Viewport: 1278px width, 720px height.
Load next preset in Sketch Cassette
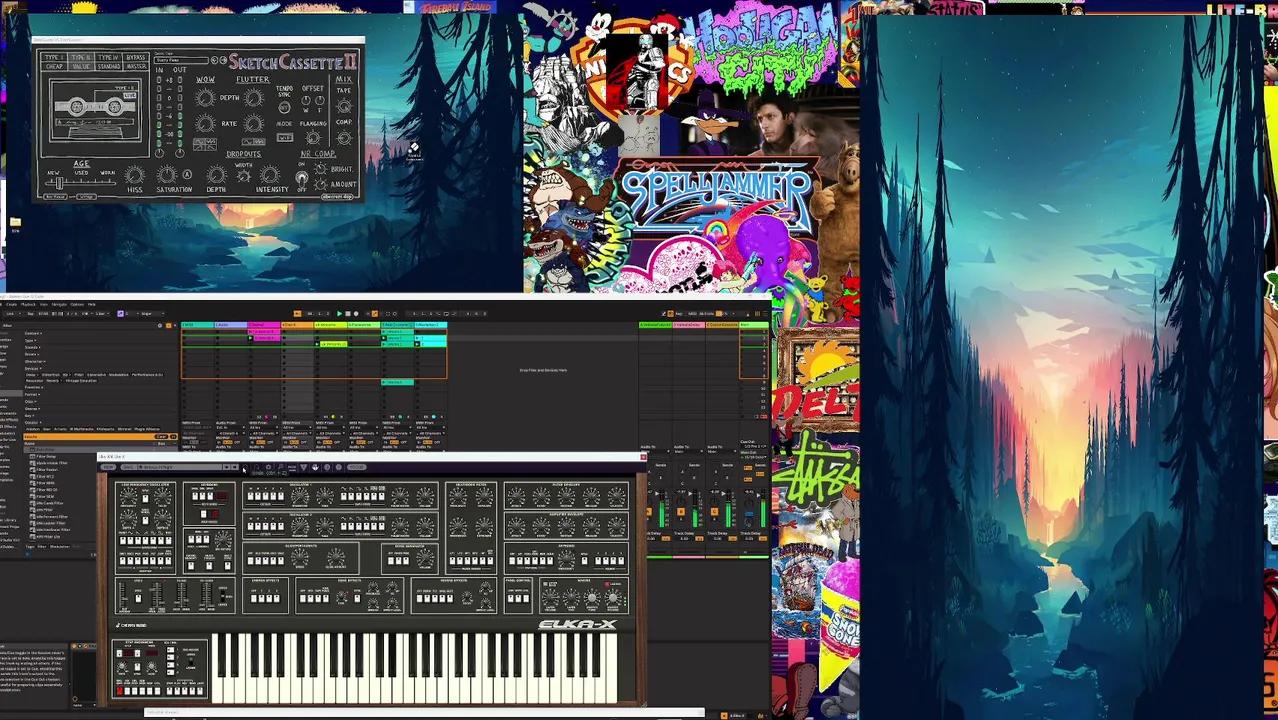pos(223,60)
